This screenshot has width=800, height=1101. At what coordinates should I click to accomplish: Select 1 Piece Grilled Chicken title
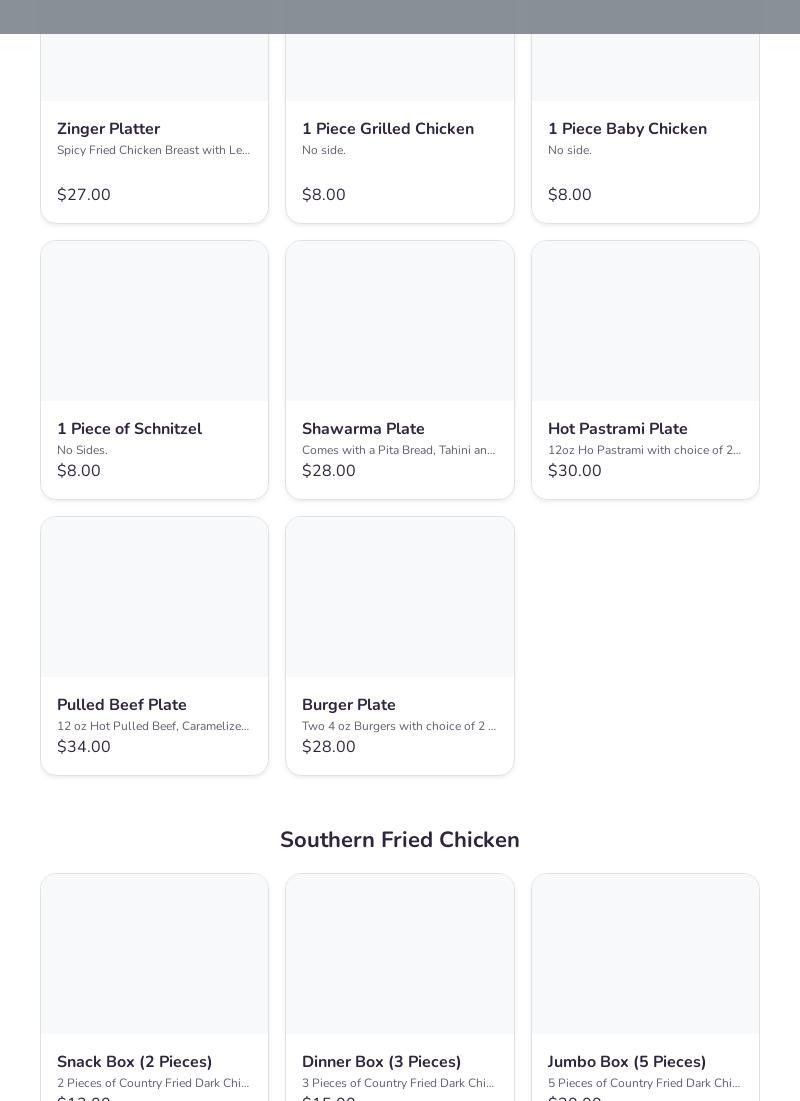[x=388, y=129]
